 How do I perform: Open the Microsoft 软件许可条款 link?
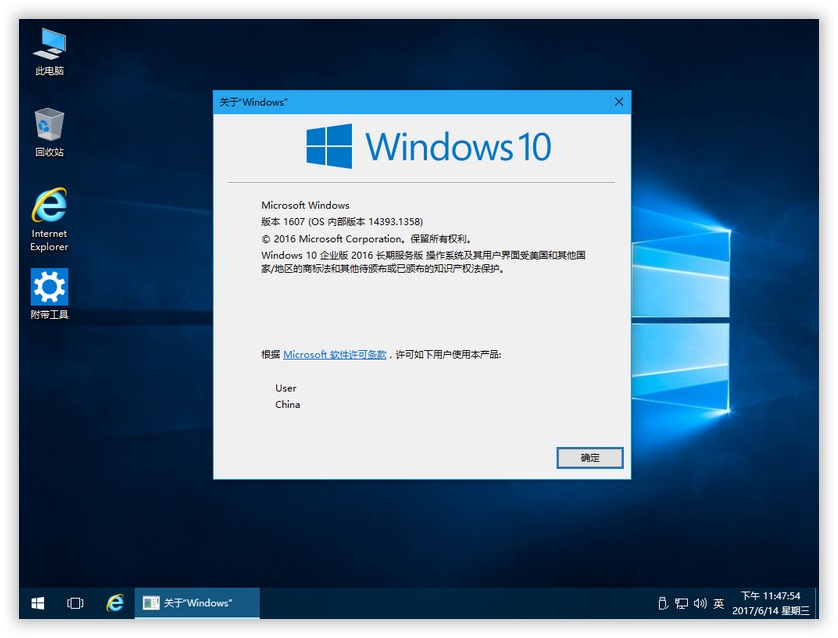point(335,354)
